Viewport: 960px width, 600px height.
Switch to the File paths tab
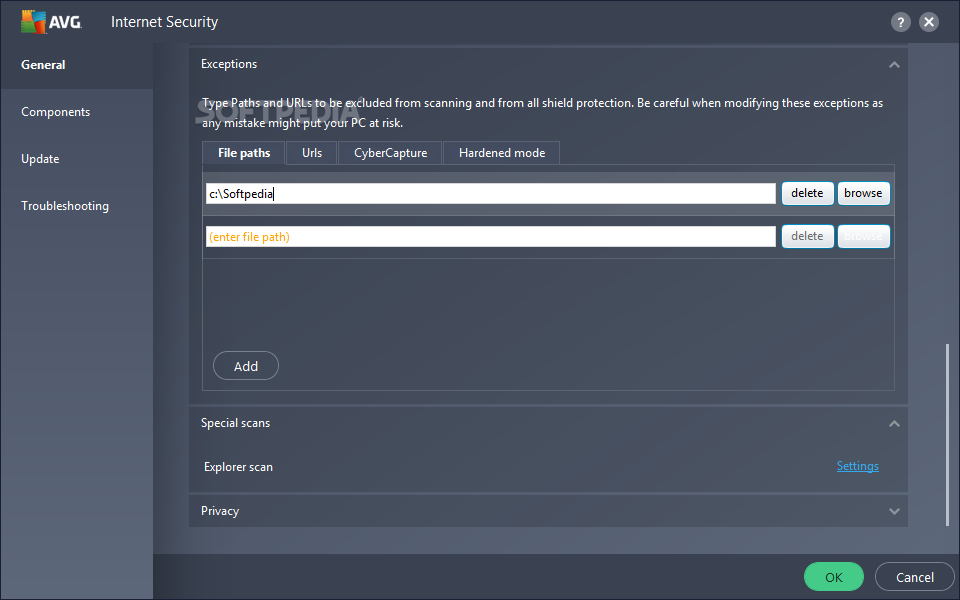click(x=244, y=153)
